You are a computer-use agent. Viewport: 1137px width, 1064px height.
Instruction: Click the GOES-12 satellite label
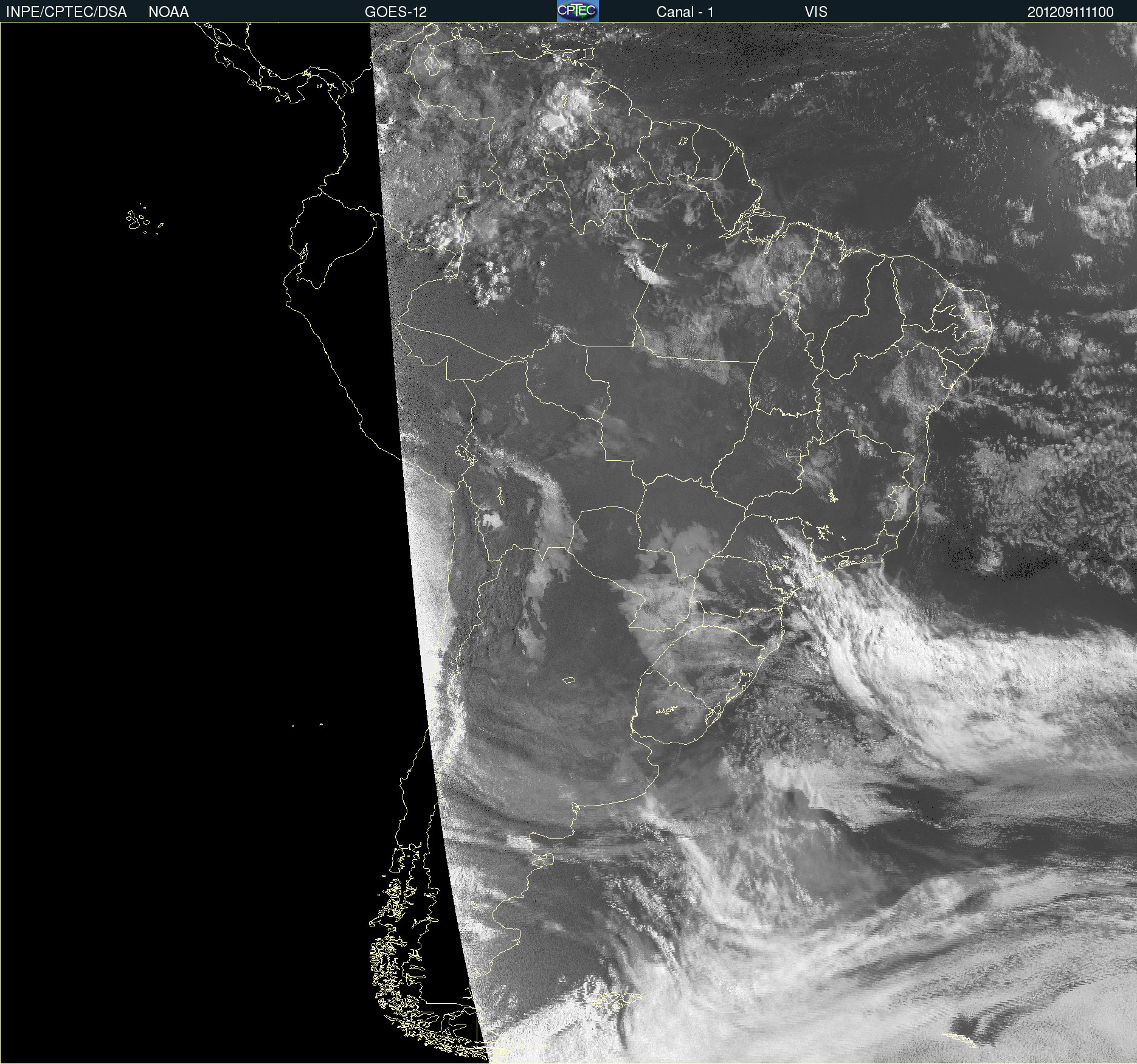tap(396, 12)
